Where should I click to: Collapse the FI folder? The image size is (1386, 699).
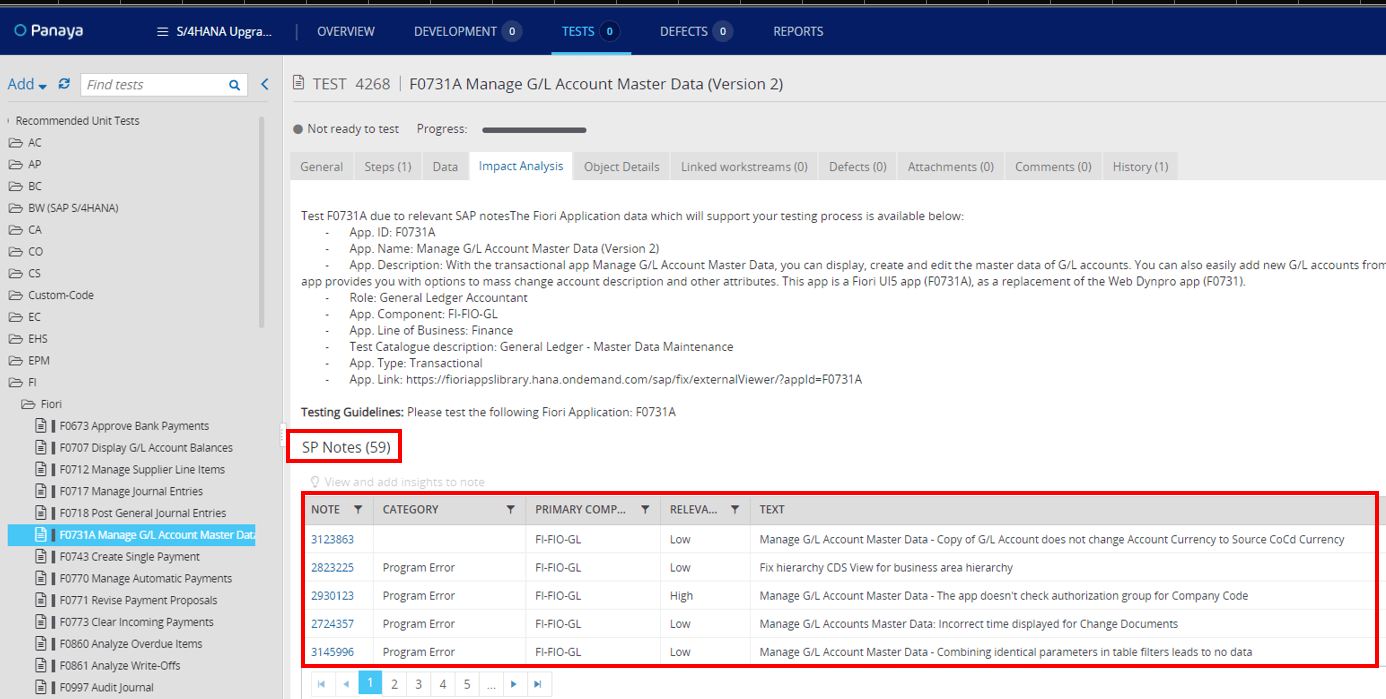[x=23, y=382]
